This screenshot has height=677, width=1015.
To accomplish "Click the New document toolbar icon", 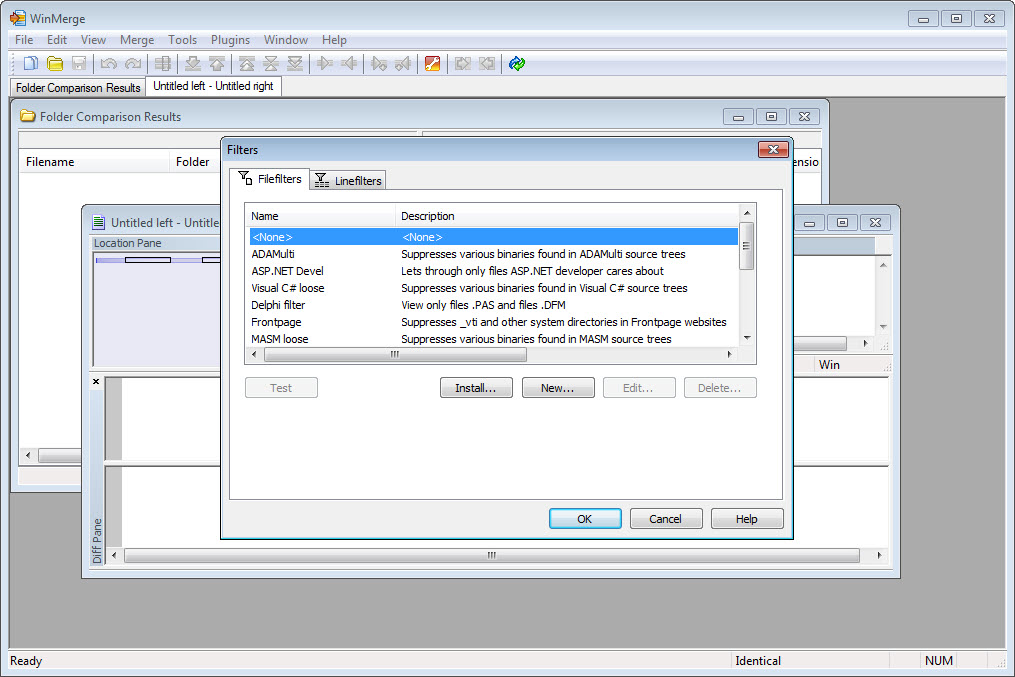I will pyautogui.click(x=30, y=63).
